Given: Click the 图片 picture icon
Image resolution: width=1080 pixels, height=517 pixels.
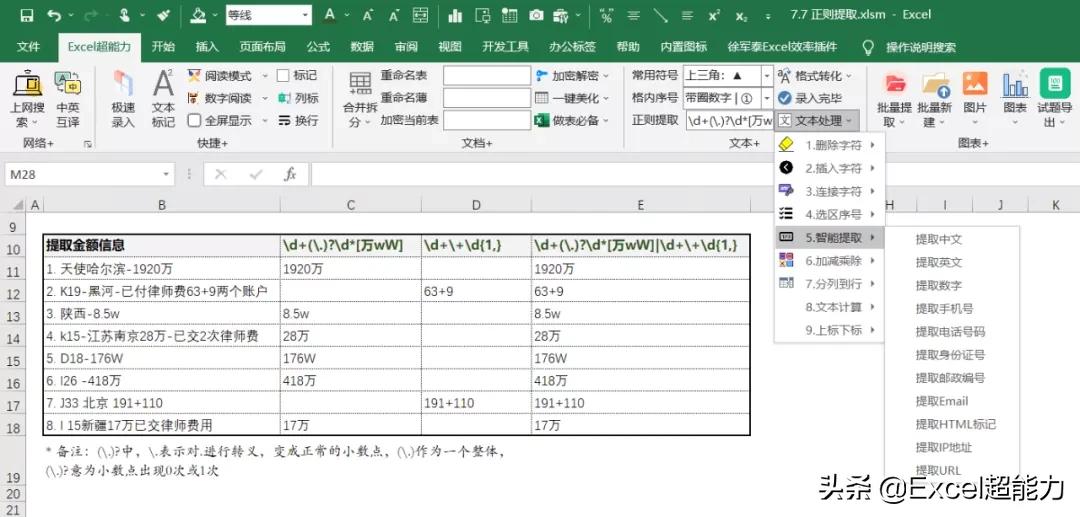Looking at the screenshot, I should tap(975, 85).
